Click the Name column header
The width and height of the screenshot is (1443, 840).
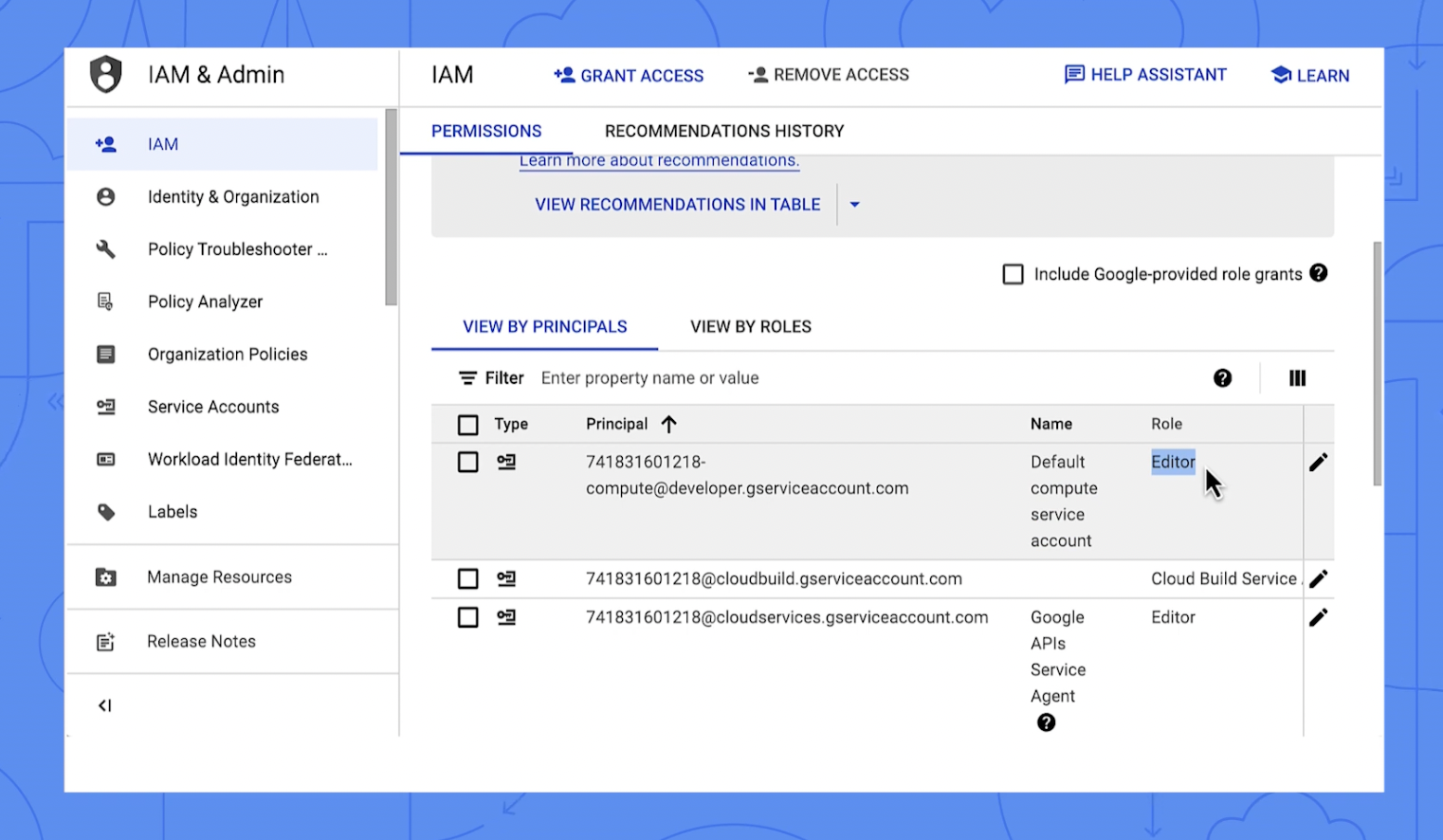[x=1051, y=424]
